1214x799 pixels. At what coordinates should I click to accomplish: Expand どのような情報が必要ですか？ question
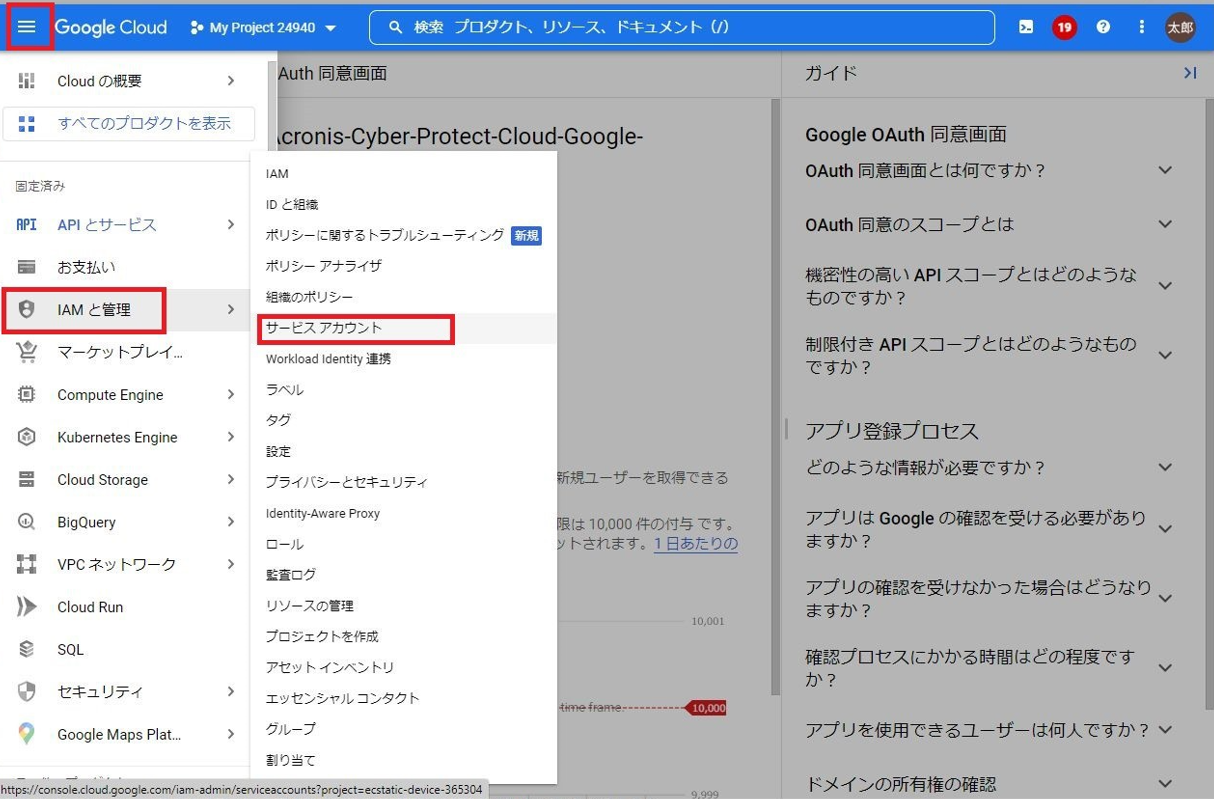(1165, 467)
